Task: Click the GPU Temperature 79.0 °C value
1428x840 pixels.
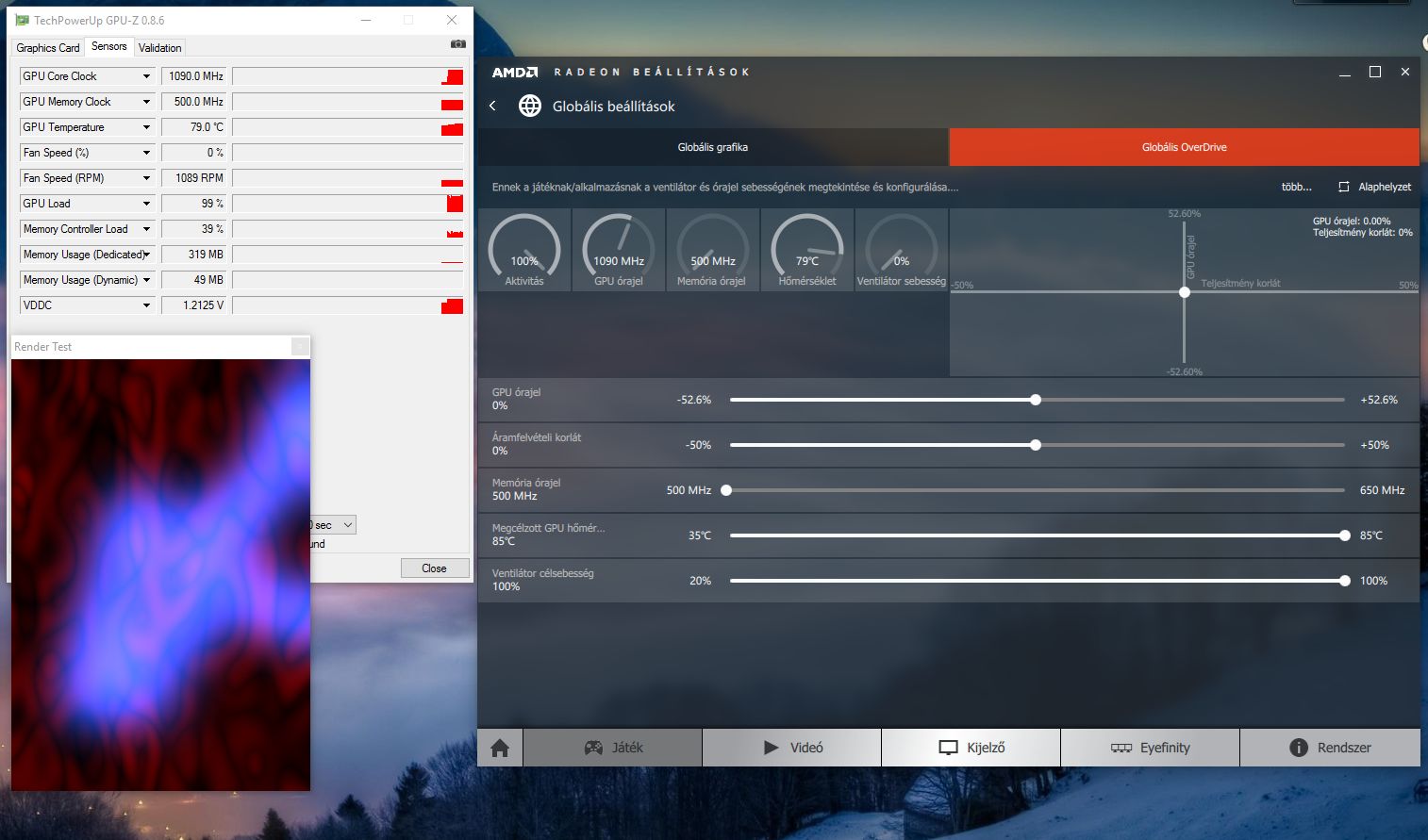Action: (x=194, y=127)
